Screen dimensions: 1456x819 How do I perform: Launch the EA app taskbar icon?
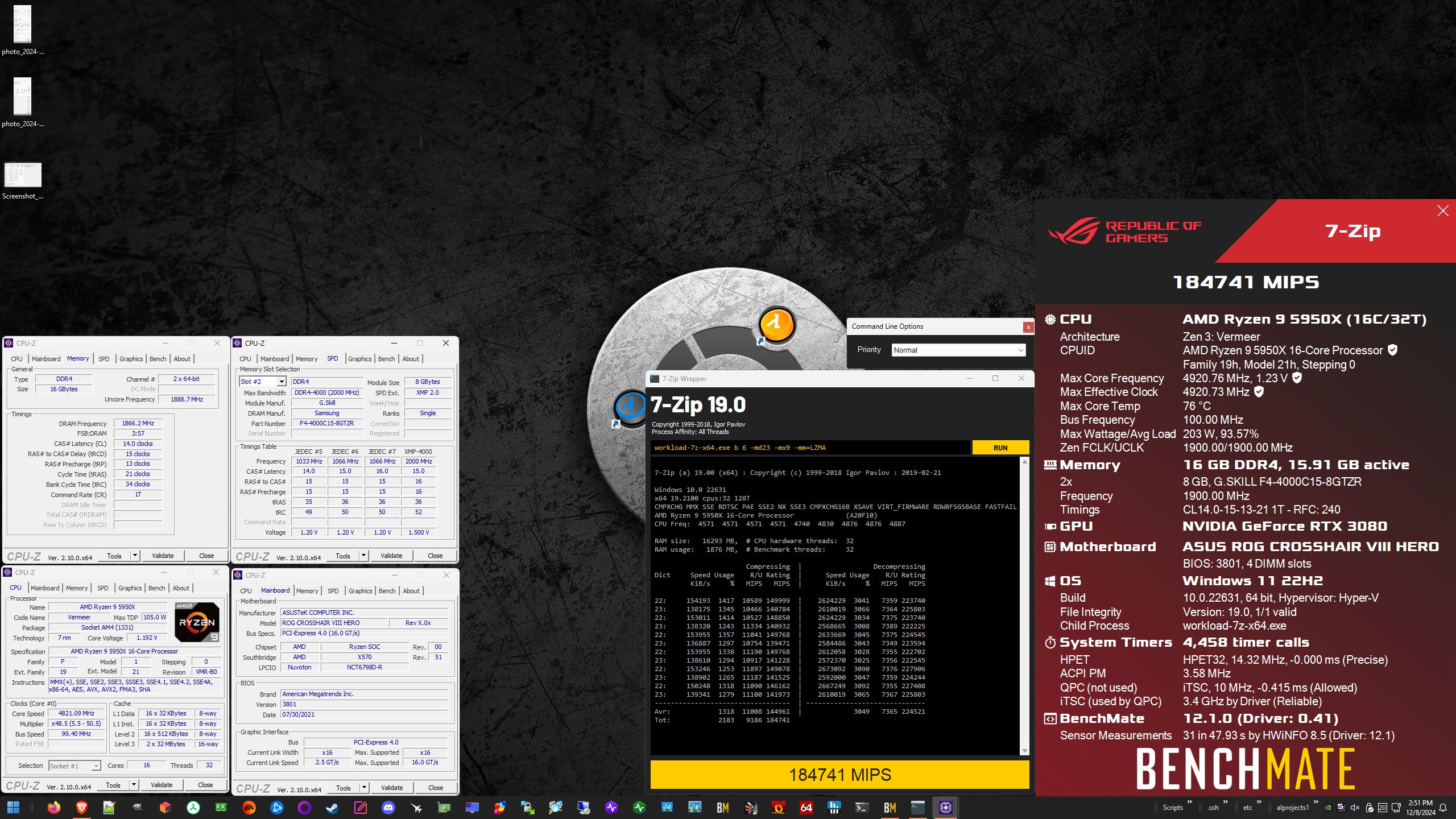[249, 807]
